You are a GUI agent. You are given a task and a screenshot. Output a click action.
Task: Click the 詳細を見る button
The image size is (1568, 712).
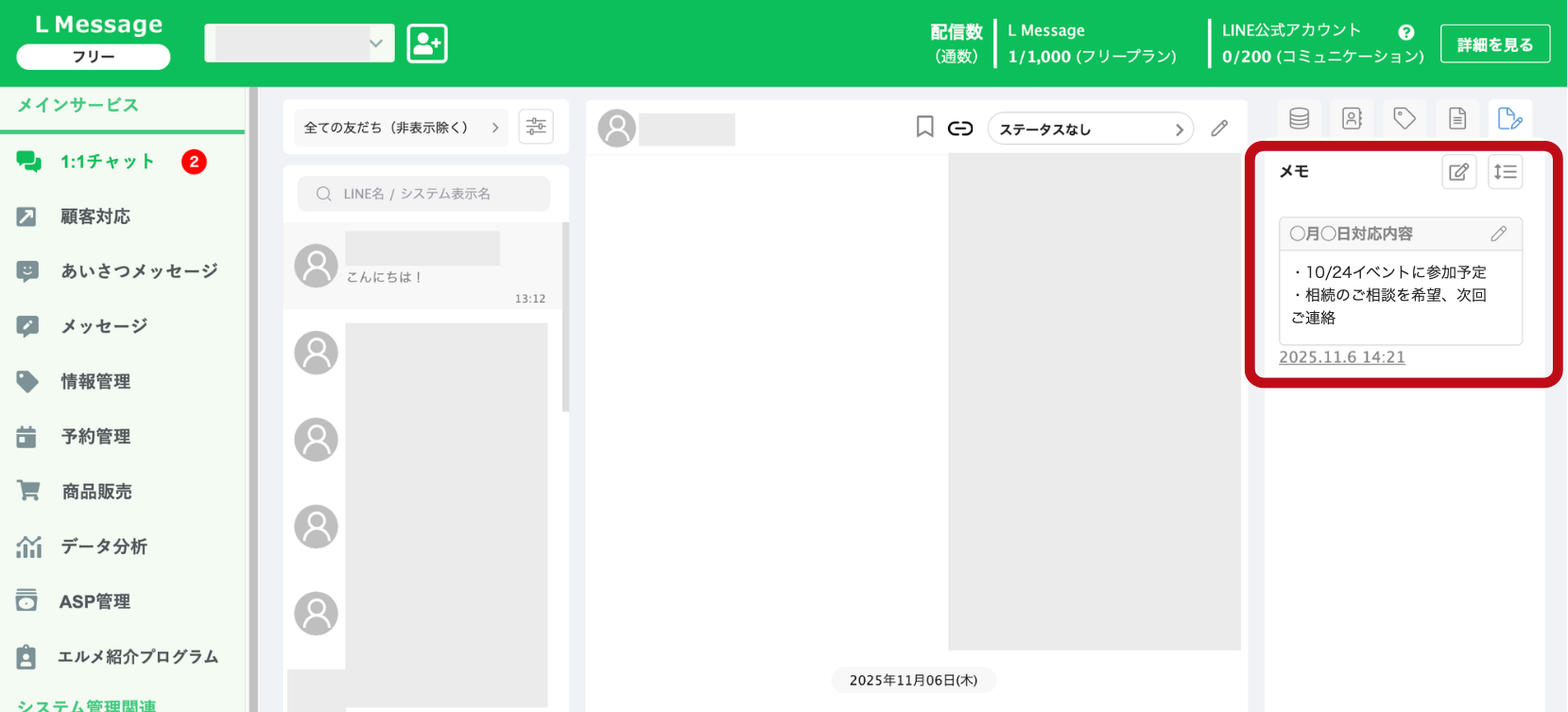[x=1495, y=44]
